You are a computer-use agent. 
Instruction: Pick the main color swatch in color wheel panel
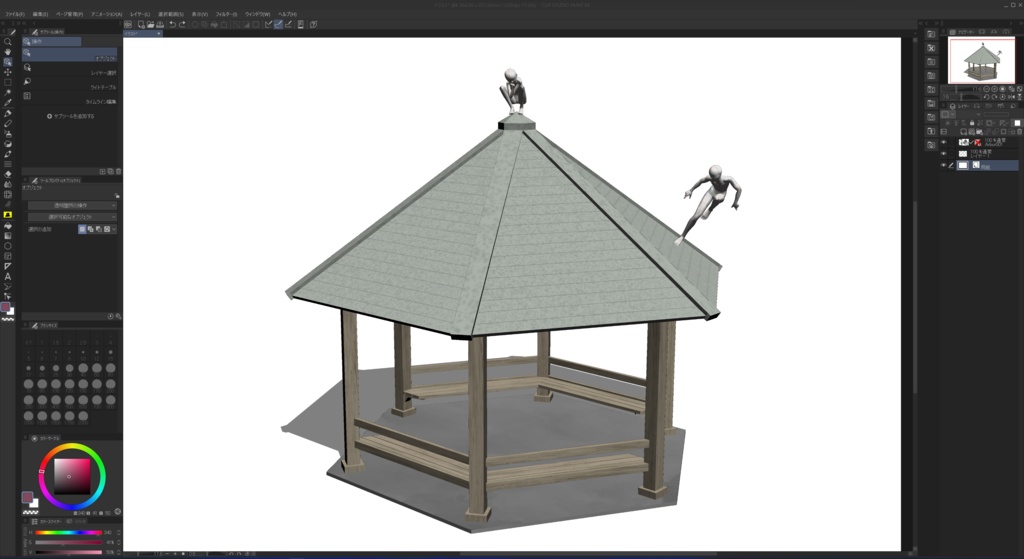pos(27,498)
